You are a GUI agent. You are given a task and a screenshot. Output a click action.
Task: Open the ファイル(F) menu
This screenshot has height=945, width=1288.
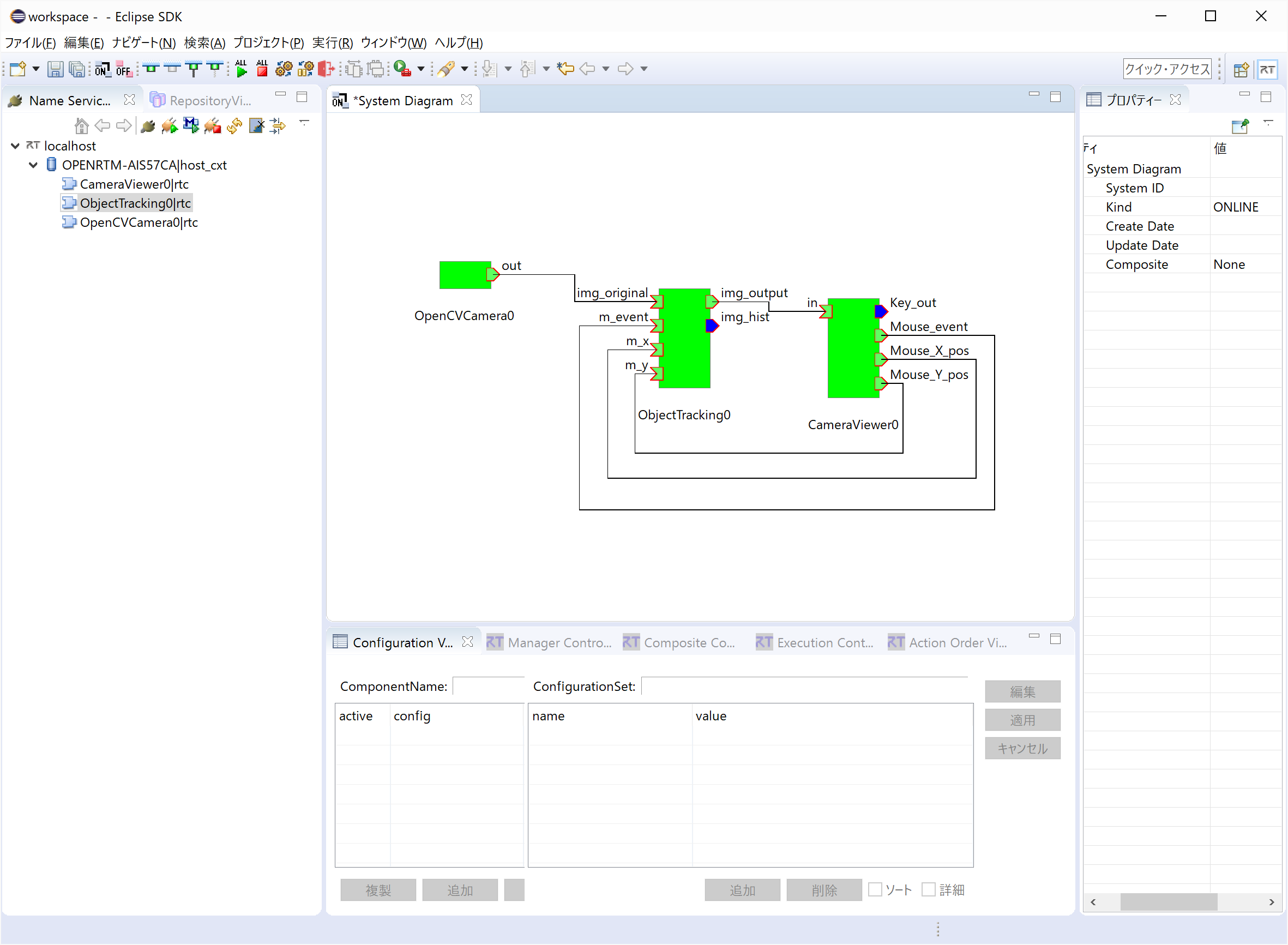(31, 43)
